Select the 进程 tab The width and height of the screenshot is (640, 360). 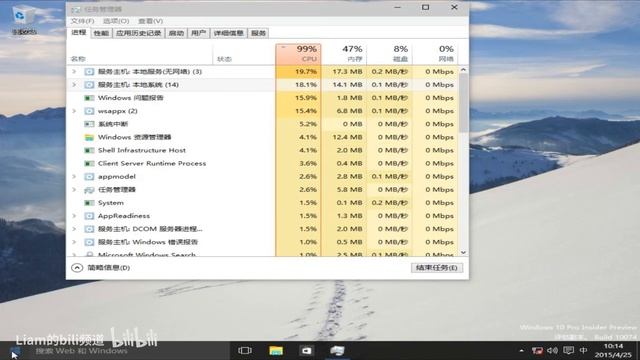(79, 33)
